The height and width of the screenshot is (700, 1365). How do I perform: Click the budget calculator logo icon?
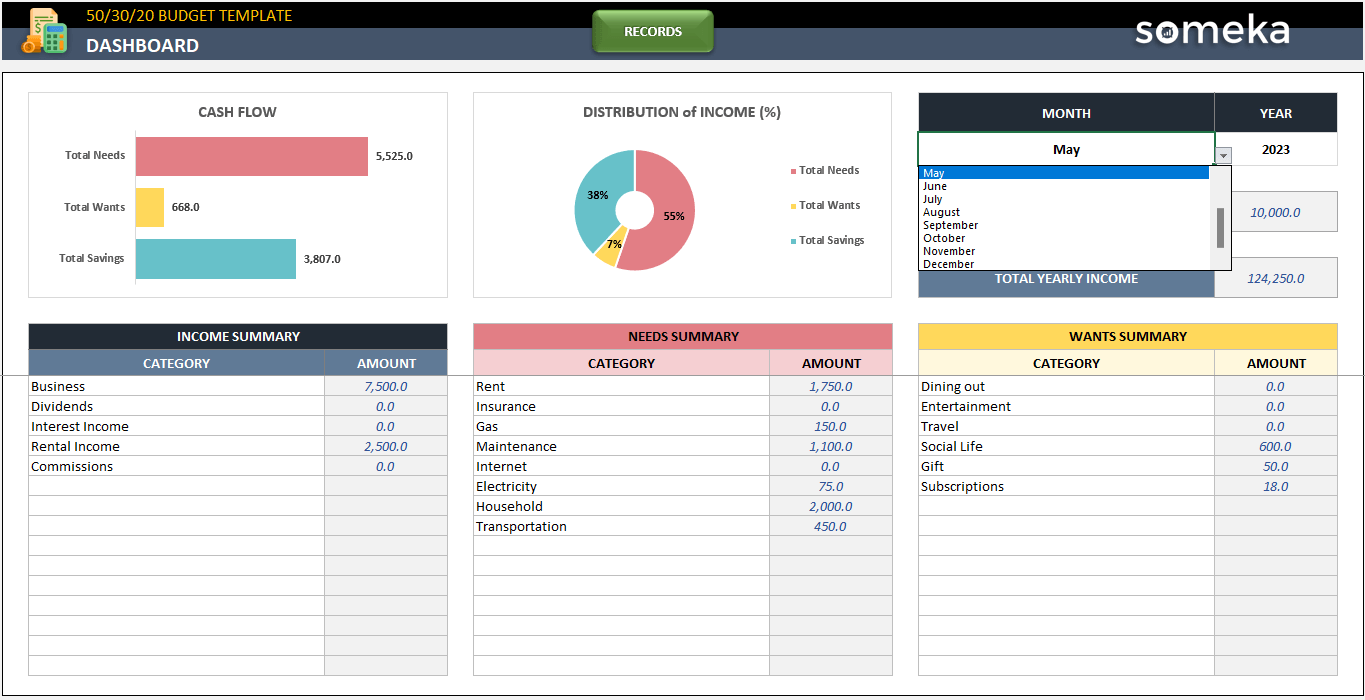point(44,31)
